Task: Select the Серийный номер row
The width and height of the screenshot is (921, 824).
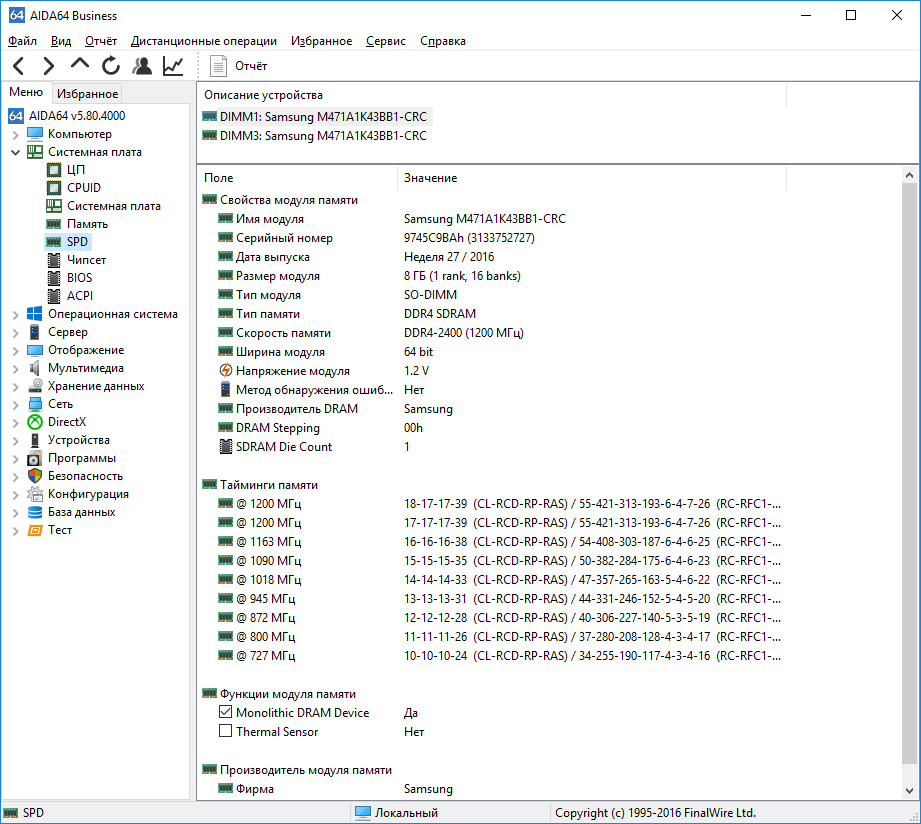Action: click(492, 237)
